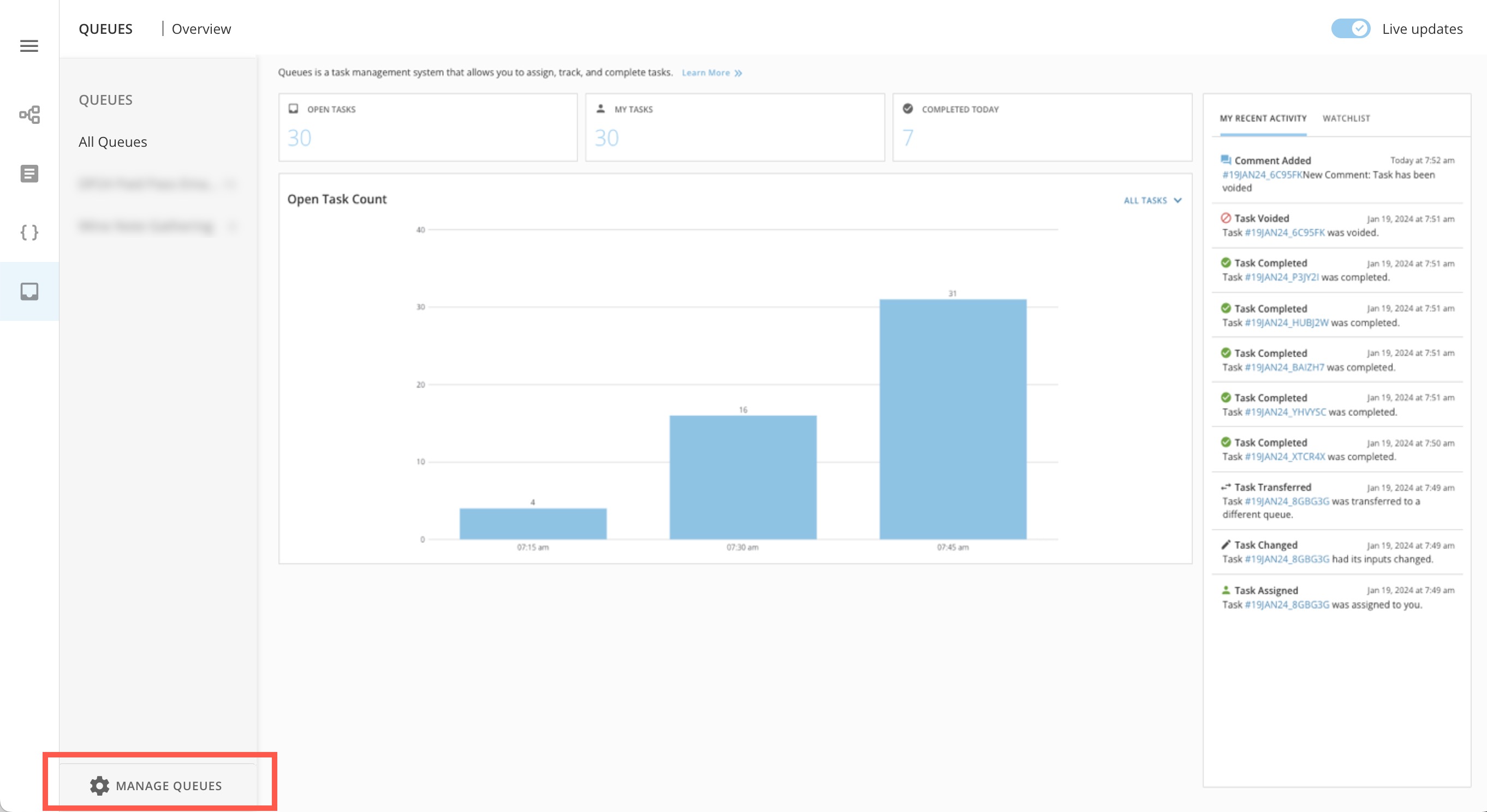Click the inbox queues sidebar icon
Viewport: 1487px width, 812px height.
tap(29, 291)
